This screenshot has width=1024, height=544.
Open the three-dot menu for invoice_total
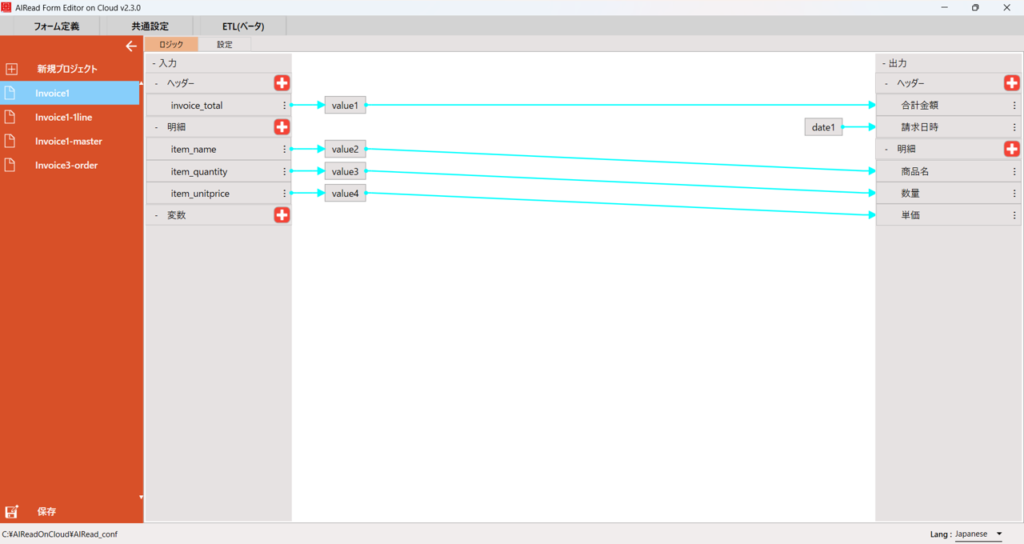click(x=285, y=105)
